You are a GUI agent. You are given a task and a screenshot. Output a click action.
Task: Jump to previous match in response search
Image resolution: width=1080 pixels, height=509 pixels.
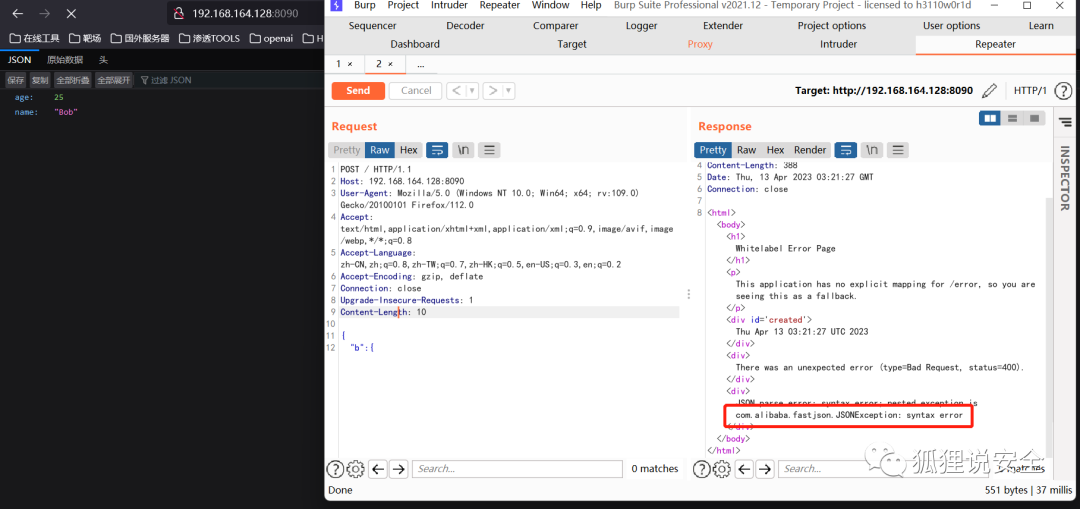(x=744, y=469)
